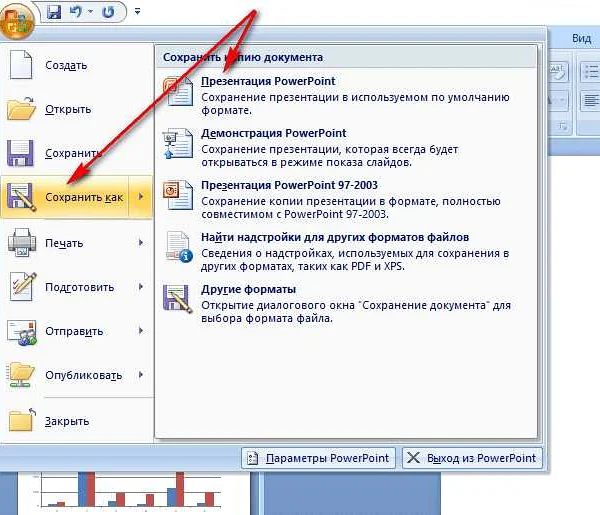Click the Создать blank page icon
Viewport: 600px width, 515px height.
[22, 65]
